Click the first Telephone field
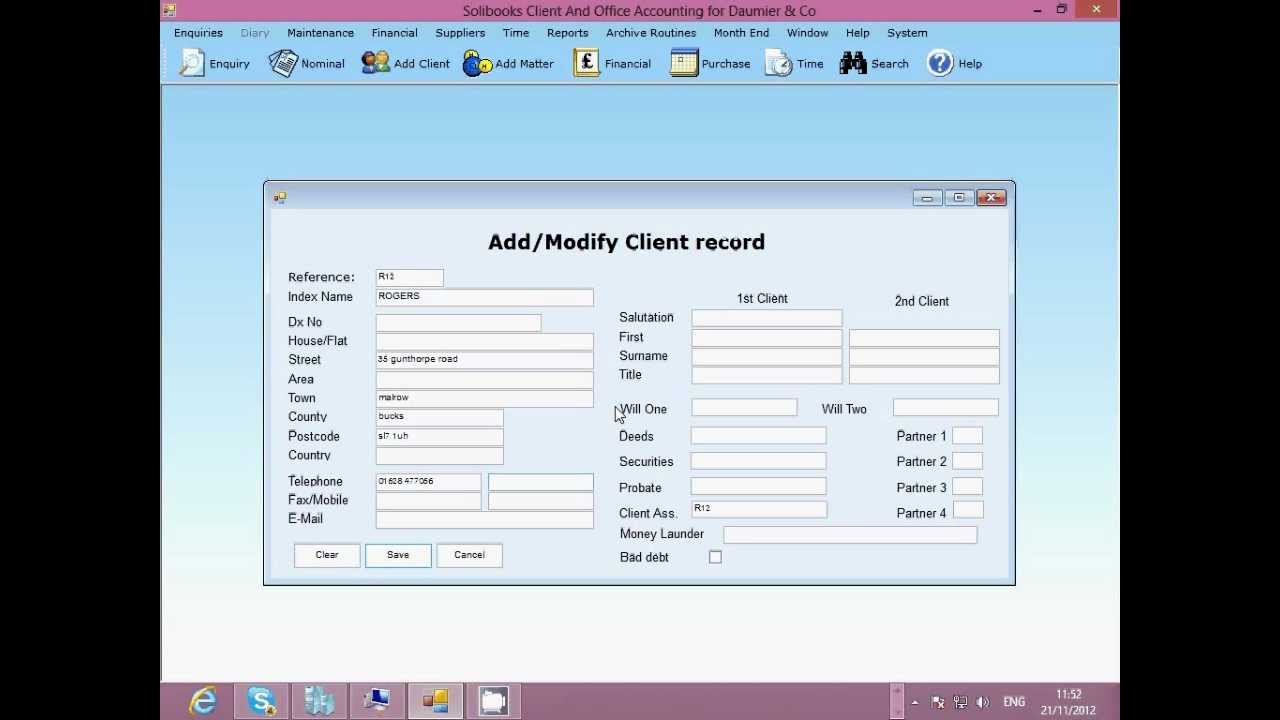This screenshot has width=1280, height=720. tap(429, 482)
